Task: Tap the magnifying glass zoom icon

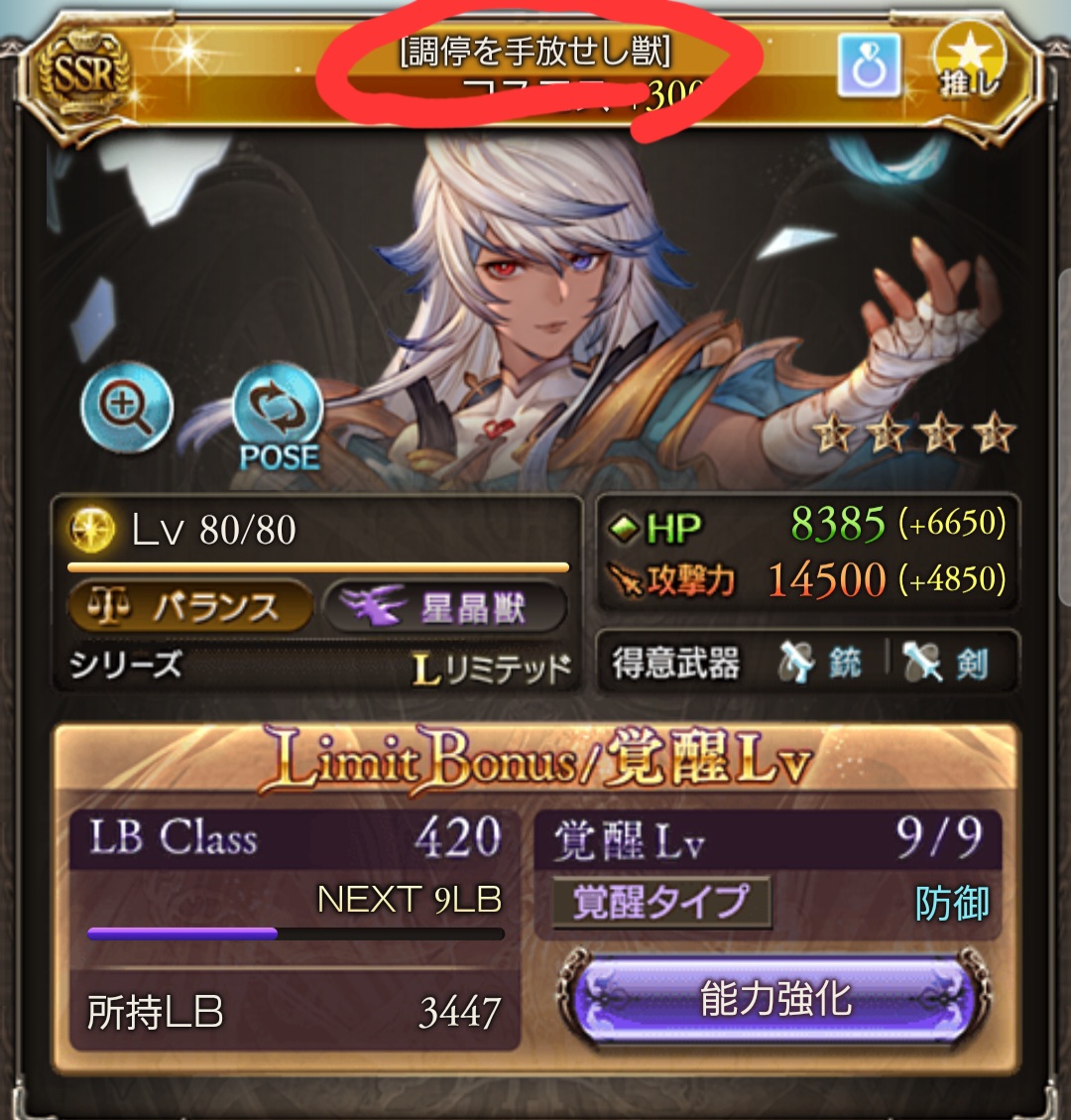Action: [127, 408]
